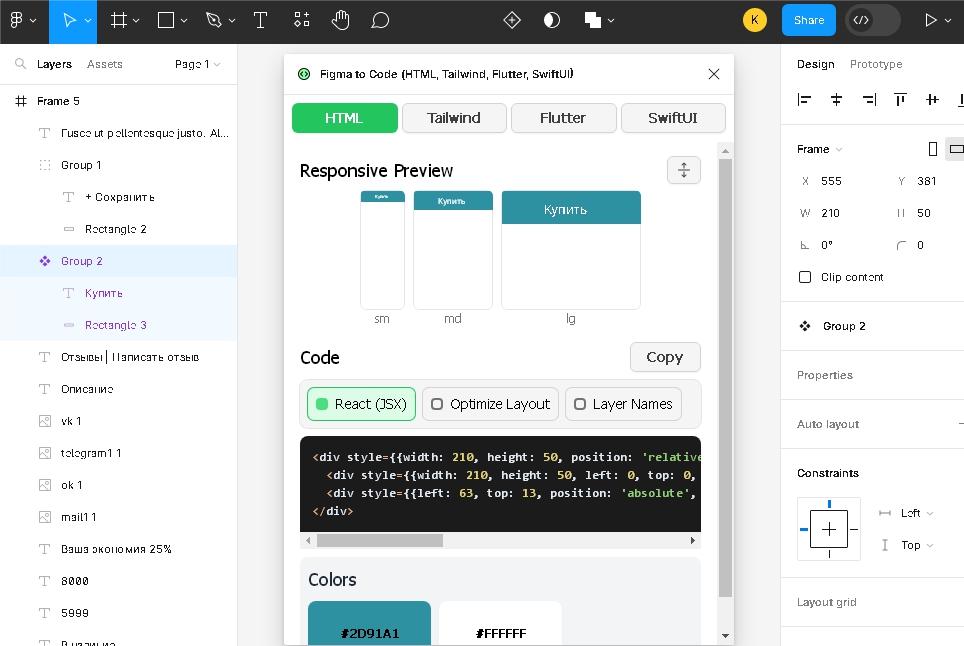The width and height of the screenshot is (964, 646).
Task: Select the Text tool in toolbar
Action: 260,20
